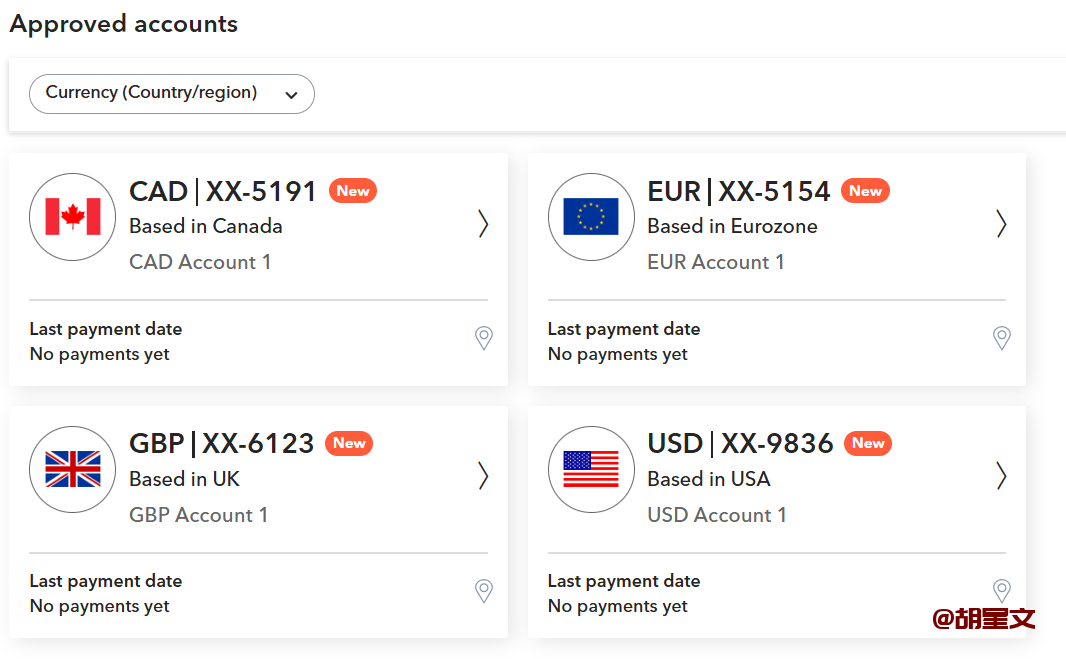Click location pin on EUR account card
The height and width of the screenshot is (659, 1066).
click(1001, 338)
